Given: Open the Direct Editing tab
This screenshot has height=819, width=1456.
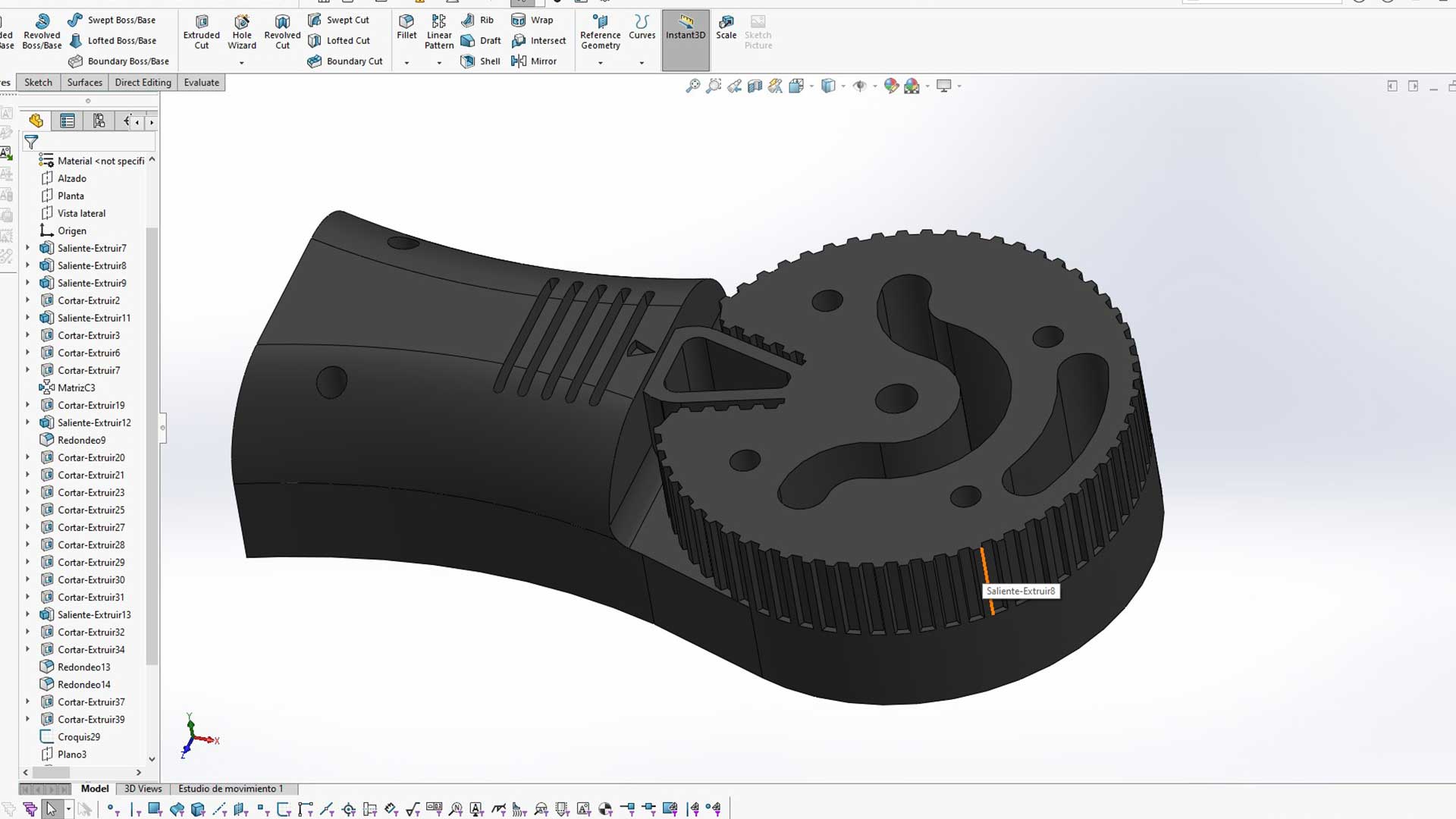Looking at the screenshot, I should click(x=143, y=83).
